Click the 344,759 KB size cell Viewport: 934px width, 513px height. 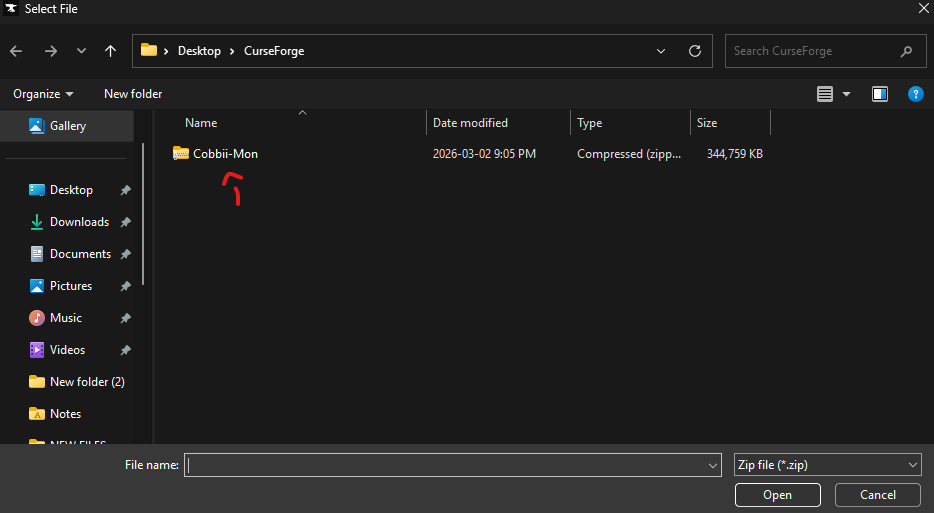tap(734, 154)
